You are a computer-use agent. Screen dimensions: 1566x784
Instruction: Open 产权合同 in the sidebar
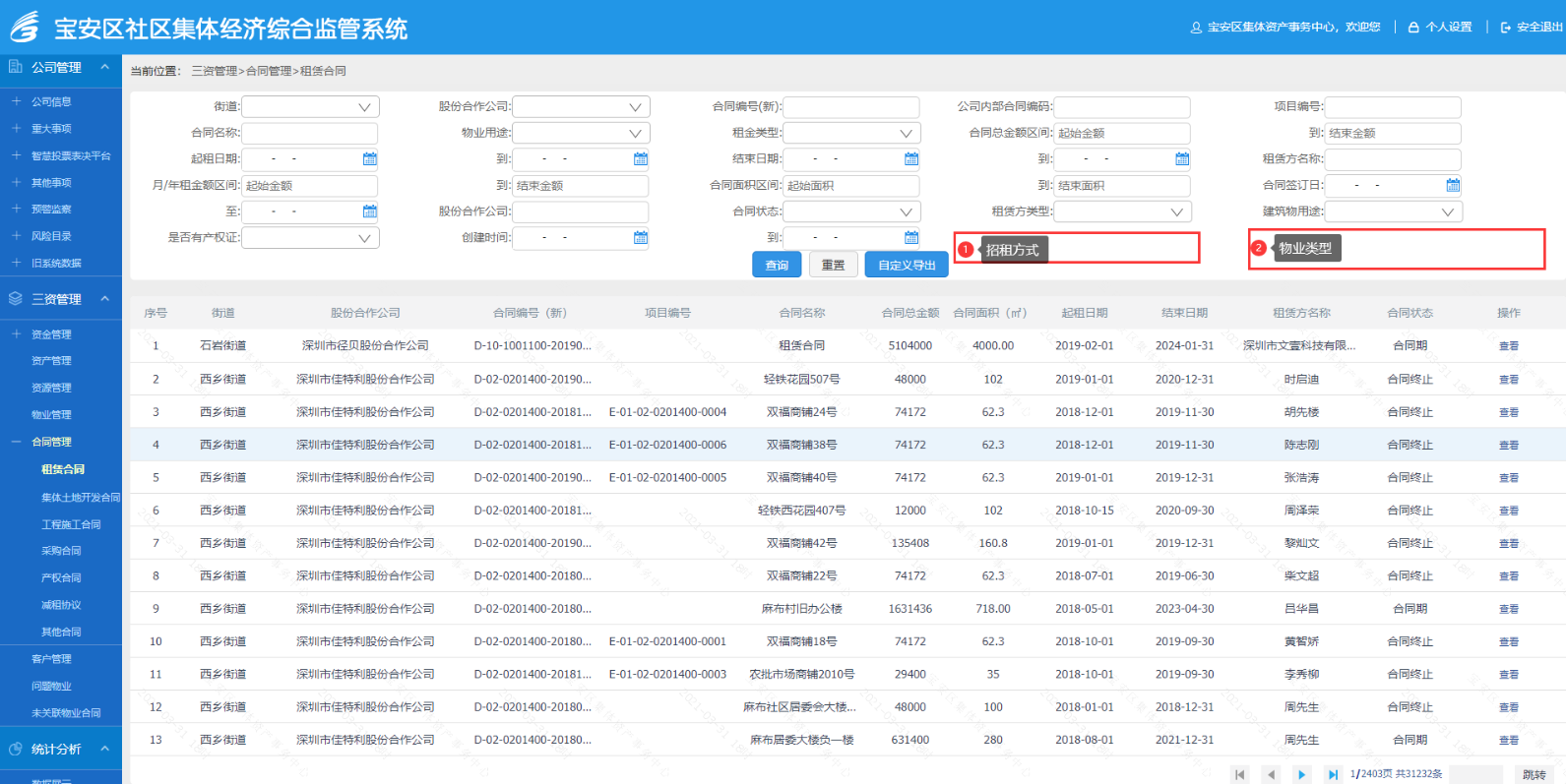point(61,577)
